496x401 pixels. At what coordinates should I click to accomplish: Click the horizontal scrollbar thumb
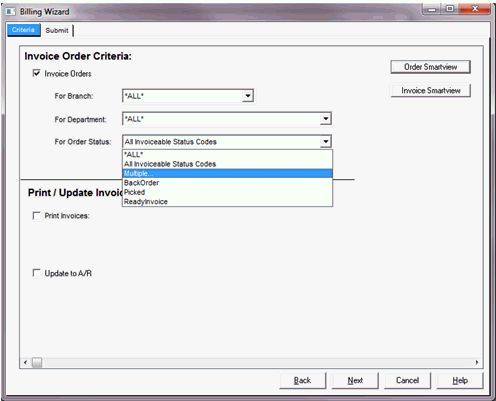[37, 362]
